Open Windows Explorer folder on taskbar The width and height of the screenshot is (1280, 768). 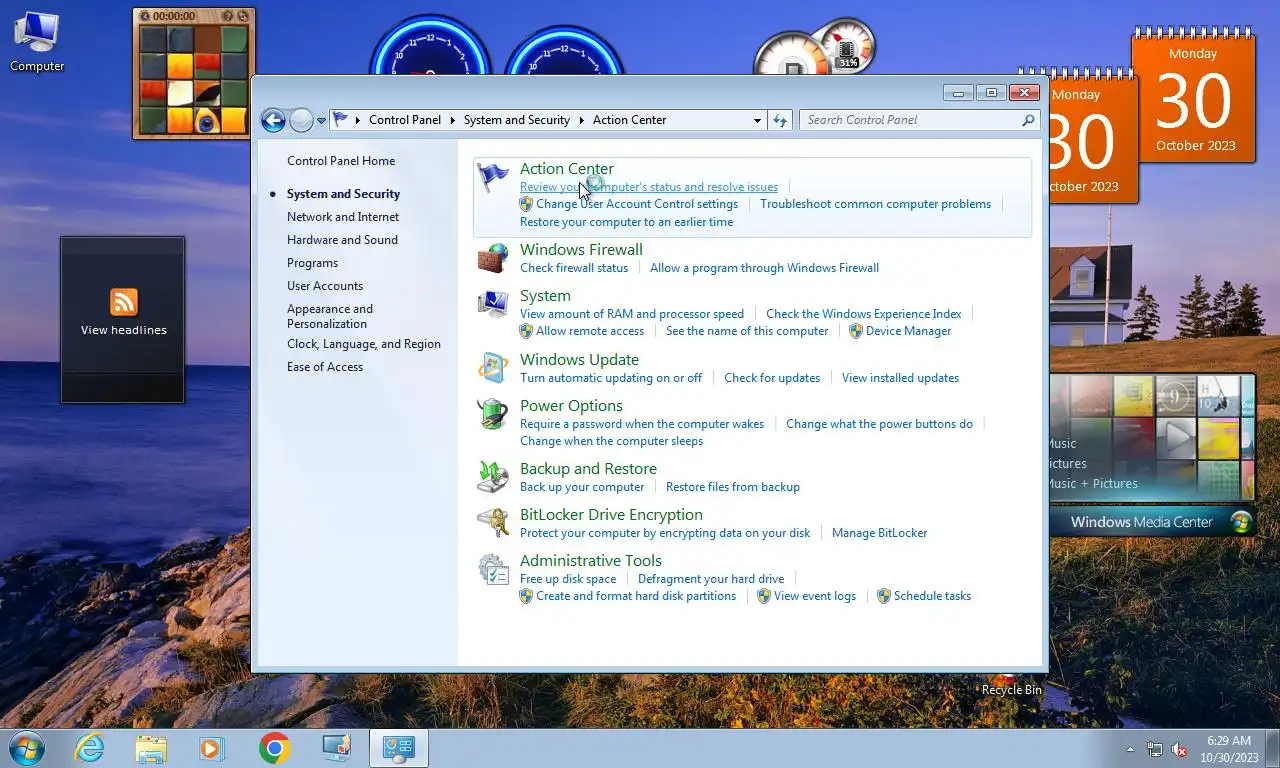pyautogui.click(x=151, y=748)
